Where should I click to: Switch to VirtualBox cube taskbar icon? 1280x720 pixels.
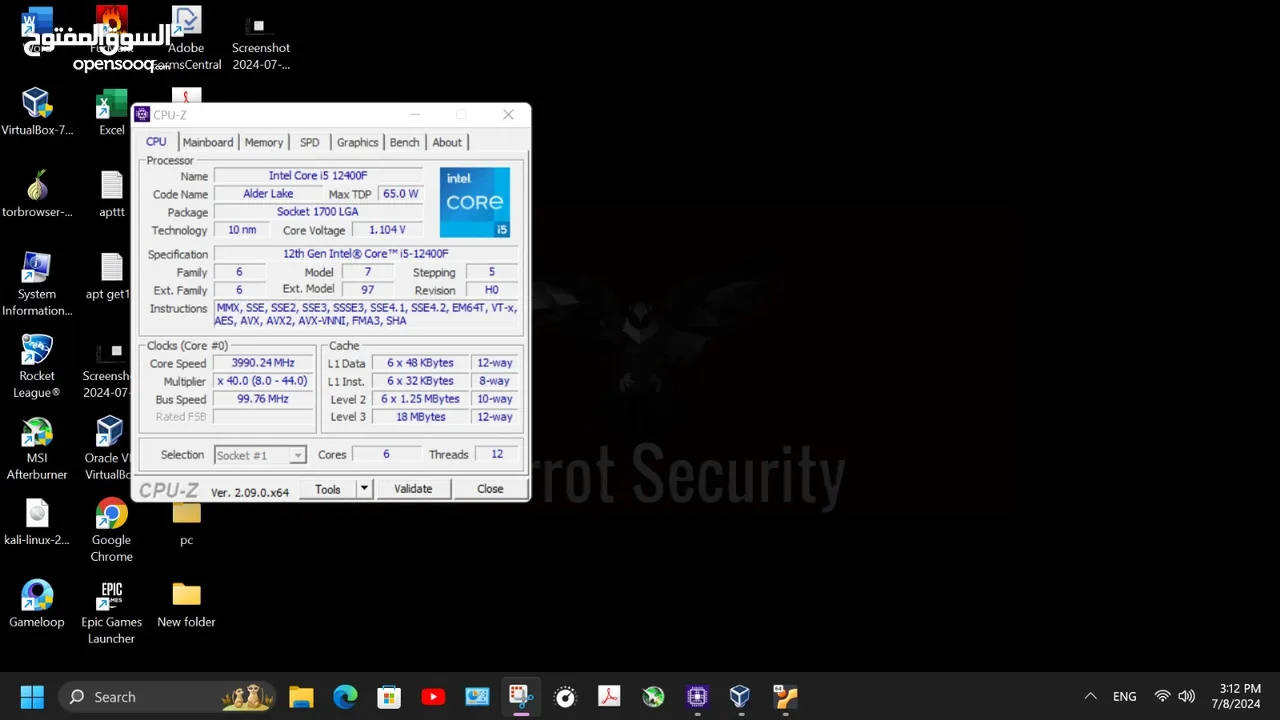(740, 696)
